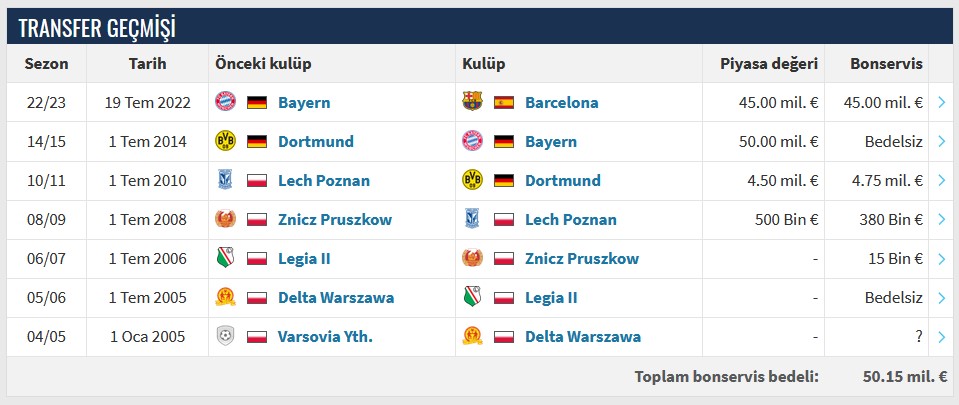The height and width of the screenshot is (405, 959).
Task: Click the Dortmund crest in the 14/15 row
Action: 225,141
